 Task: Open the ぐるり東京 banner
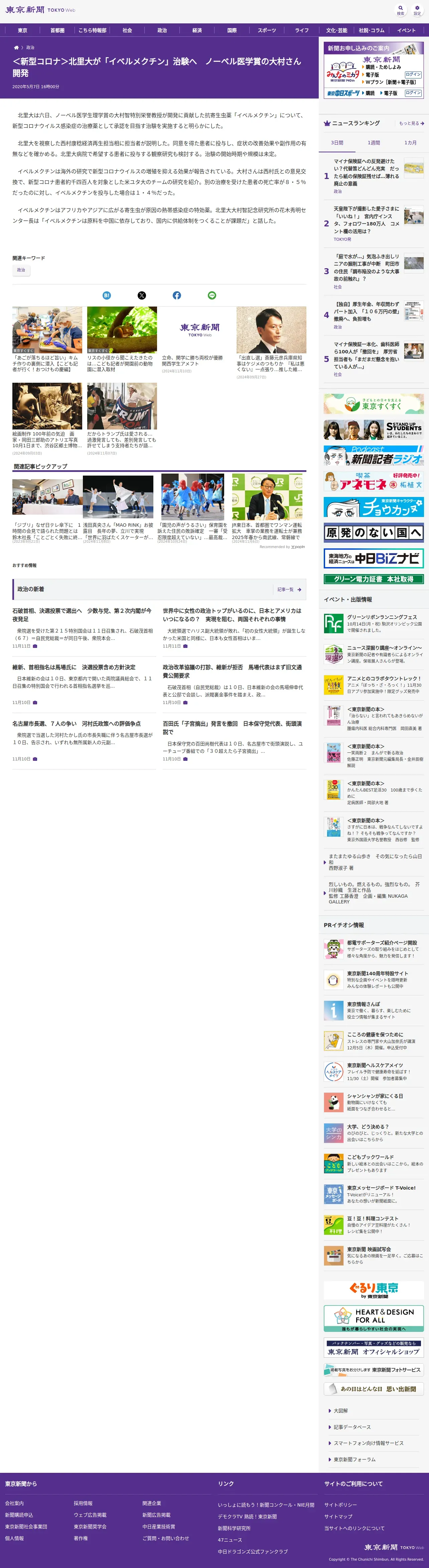[x=374, y=1290]
